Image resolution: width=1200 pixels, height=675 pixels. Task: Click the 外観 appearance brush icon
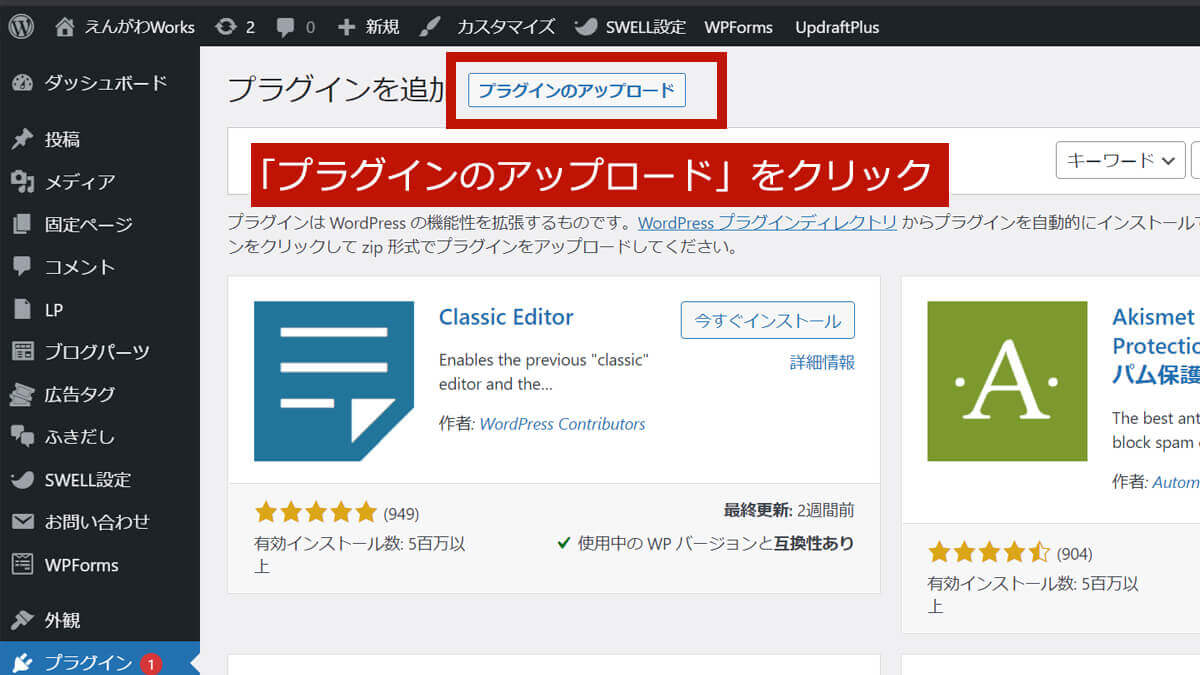(x=22, y=621)
